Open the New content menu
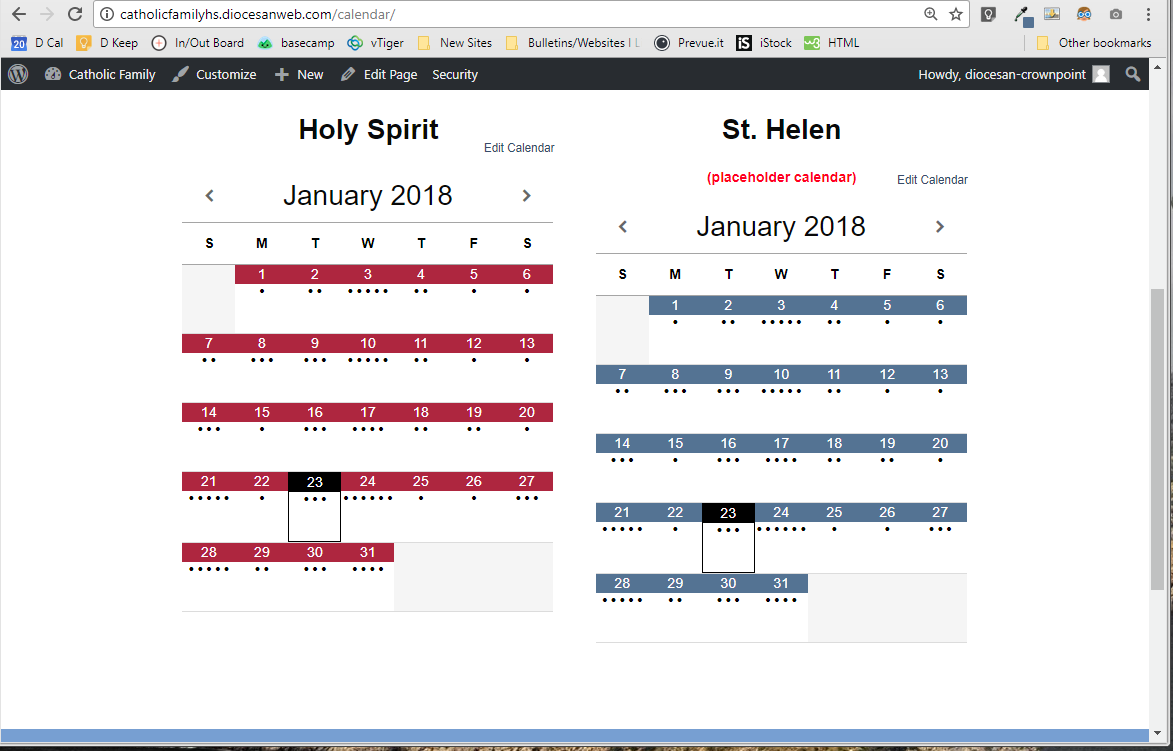 click(x=299, y=74)
